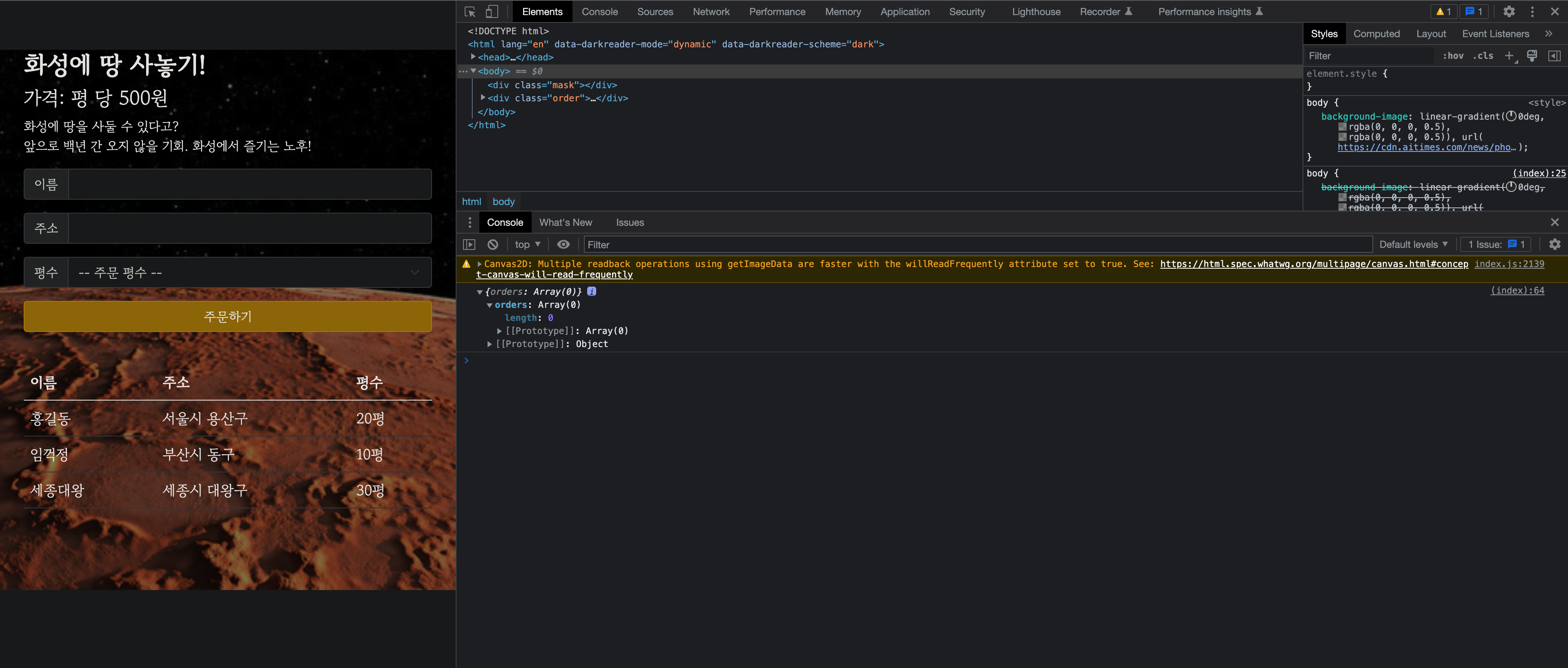Click the blue issues count badge in top toolbar
Viewport: 1568px width, 668px height.
pos(1474,11)
